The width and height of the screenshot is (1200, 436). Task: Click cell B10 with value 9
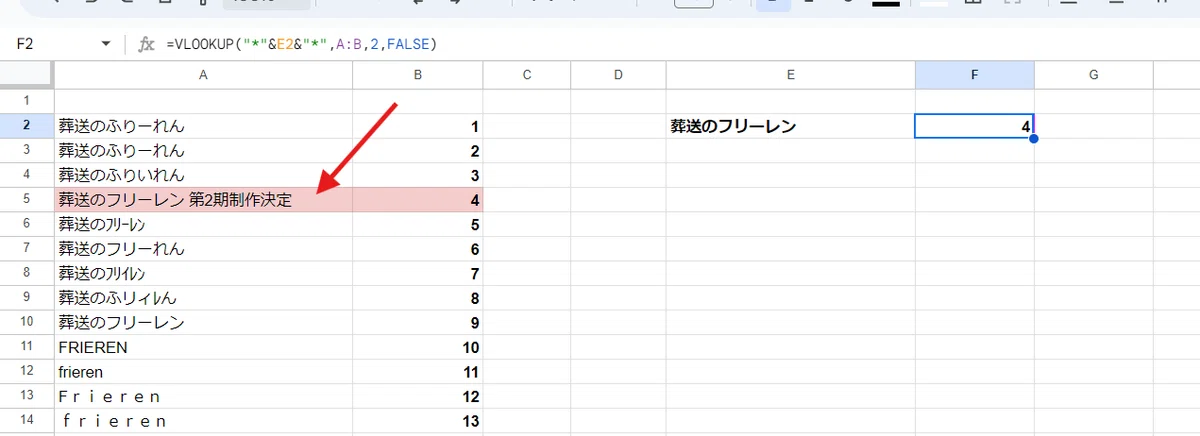[418, 322]
